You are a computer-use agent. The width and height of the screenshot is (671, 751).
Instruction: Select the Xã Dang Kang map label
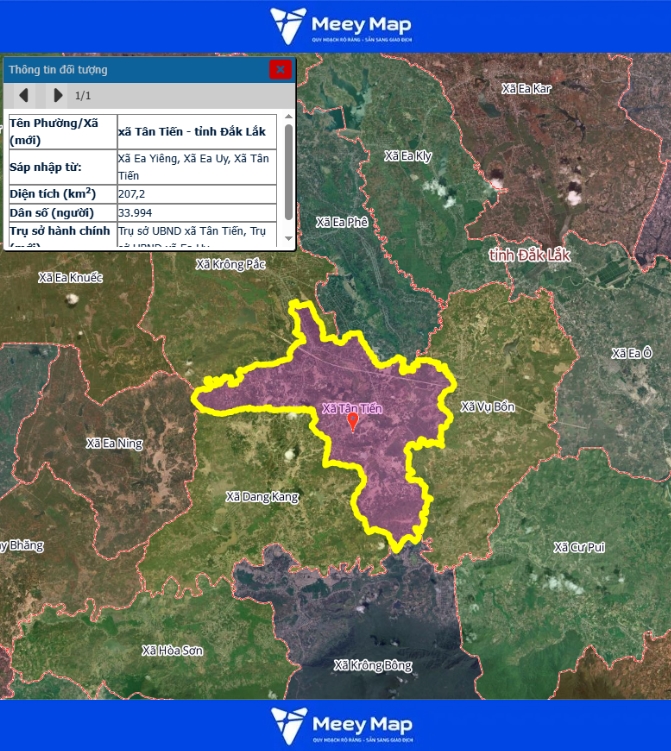262,497
